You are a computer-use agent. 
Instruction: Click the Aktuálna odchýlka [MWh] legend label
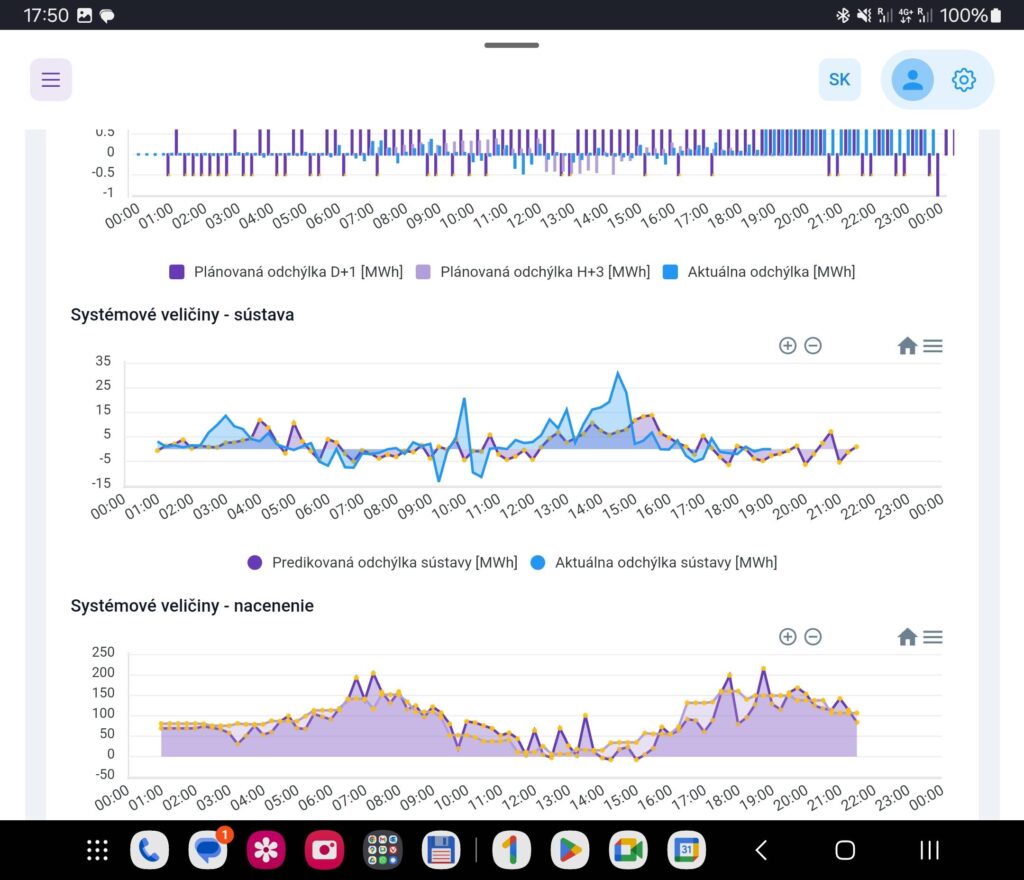pos(770,271)
